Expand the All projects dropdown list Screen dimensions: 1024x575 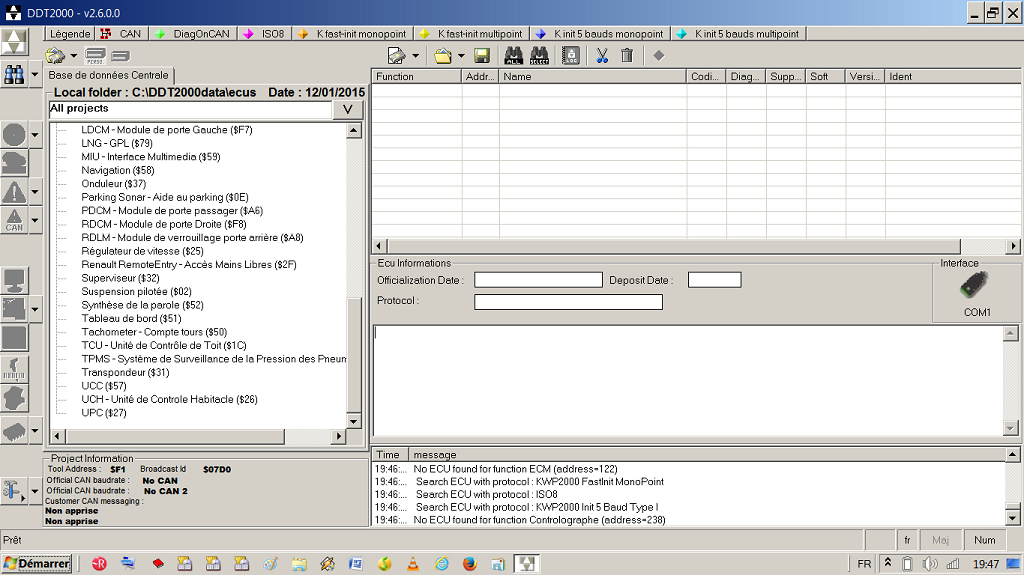347,109
